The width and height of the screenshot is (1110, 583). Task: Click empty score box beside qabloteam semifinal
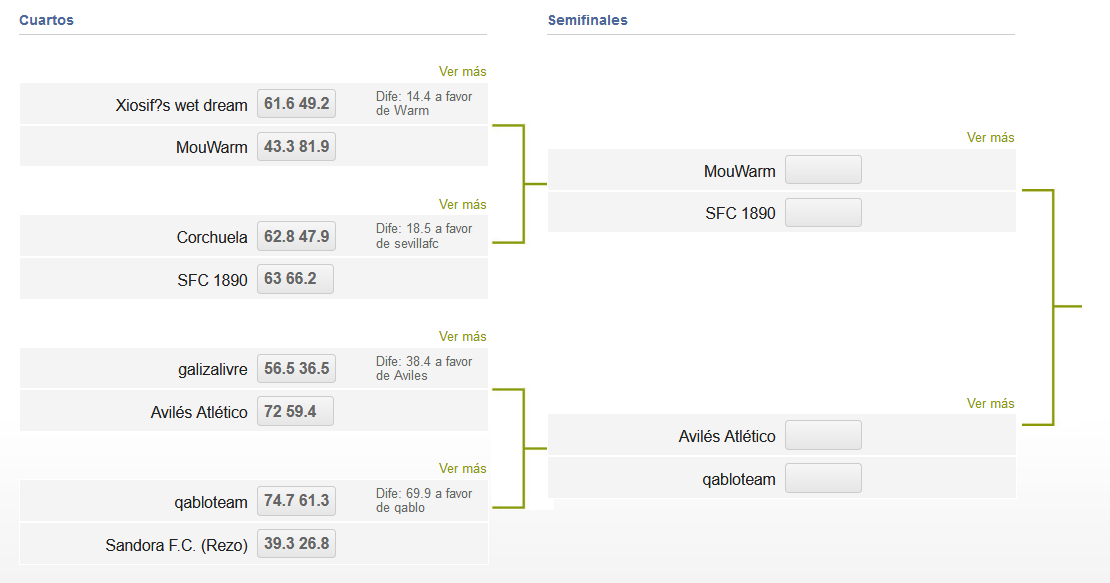coord(823,478)
